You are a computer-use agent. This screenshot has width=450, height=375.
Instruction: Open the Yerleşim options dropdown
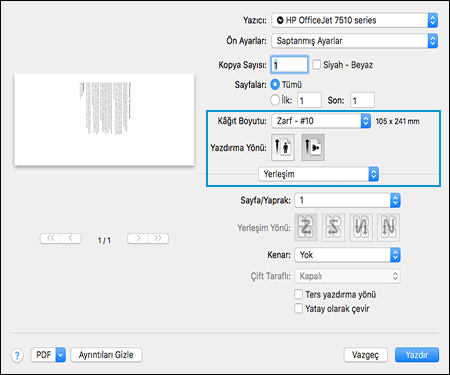point(318,174)
